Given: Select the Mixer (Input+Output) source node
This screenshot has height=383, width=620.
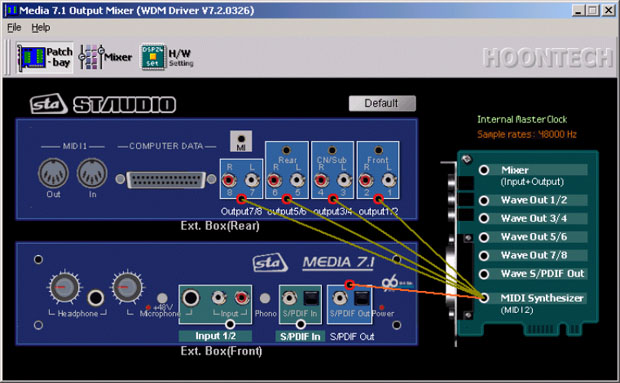Looking at the screenshot, I should 484,170.
